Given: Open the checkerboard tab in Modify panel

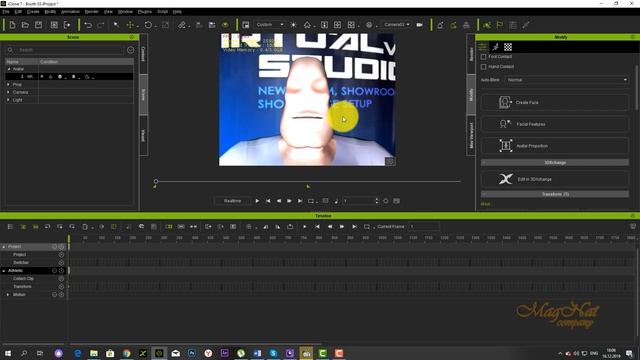Looking at the screenshot, I should (508, 47).
